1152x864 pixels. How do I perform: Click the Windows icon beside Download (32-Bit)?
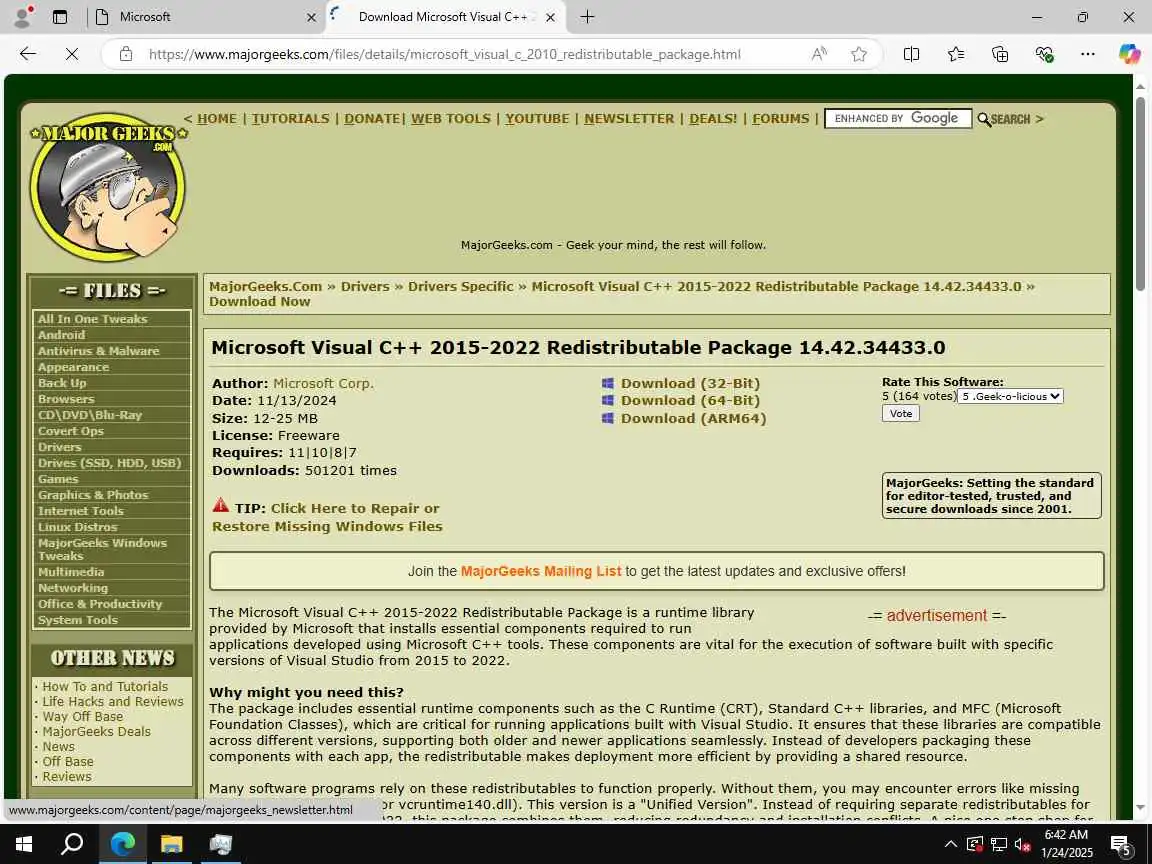coord(608,384)
